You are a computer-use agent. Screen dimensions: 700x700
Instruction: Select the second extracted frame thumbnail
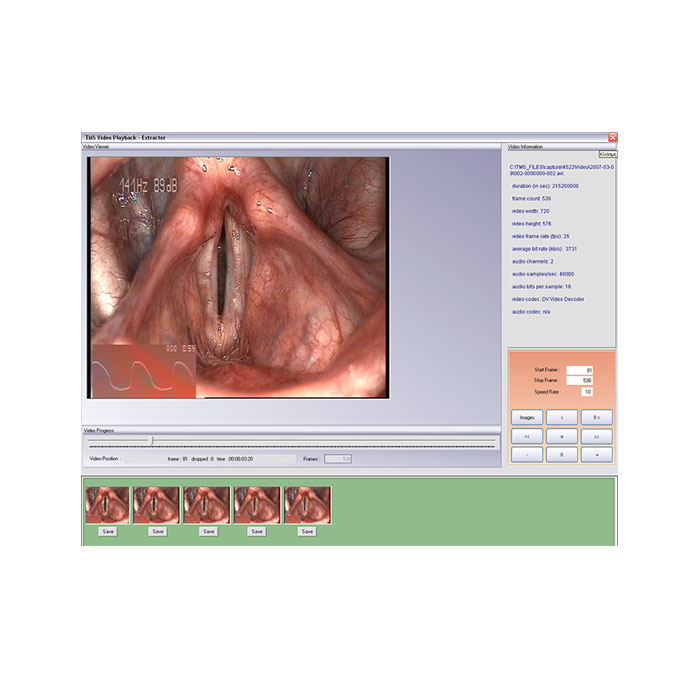click(157, 505)
